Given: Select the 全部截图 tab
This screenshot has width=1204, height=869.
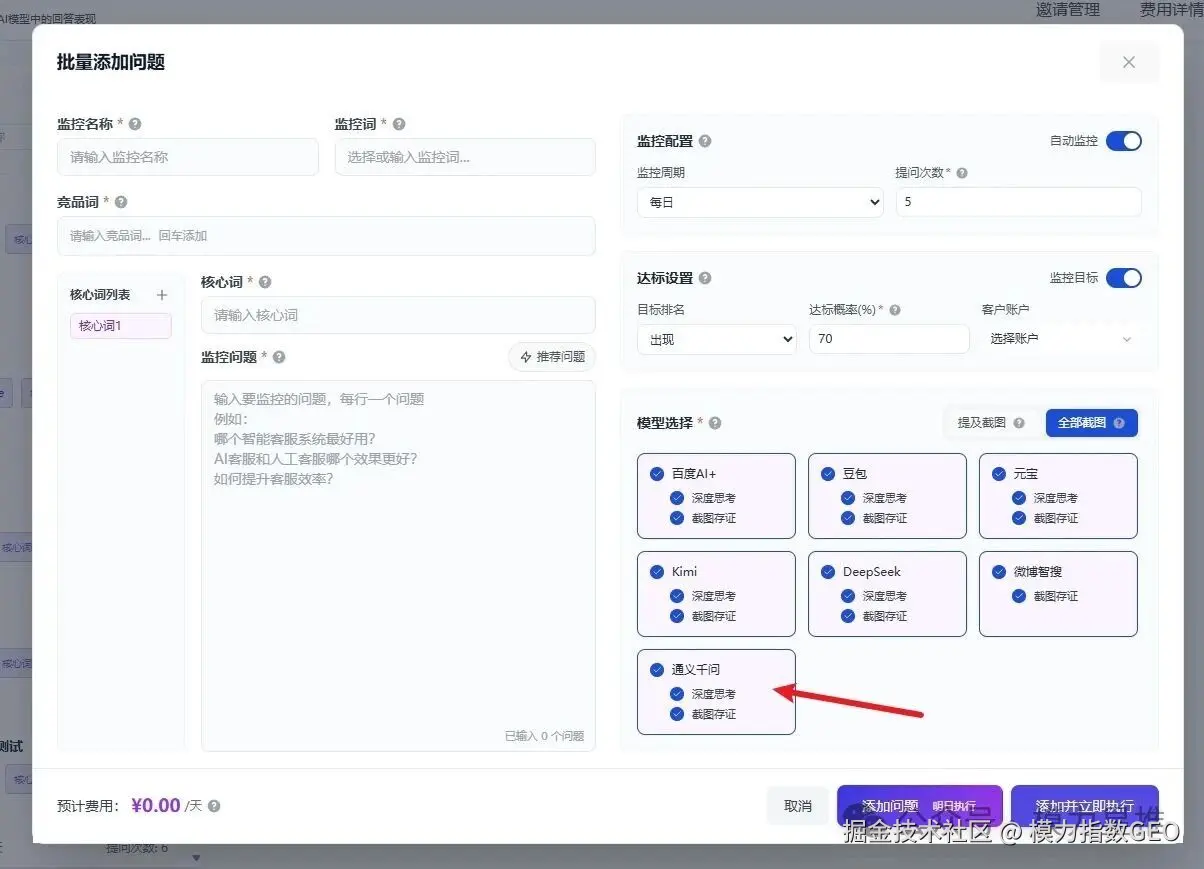Looking at the screenshot, I should click(x=1092, y=423).
